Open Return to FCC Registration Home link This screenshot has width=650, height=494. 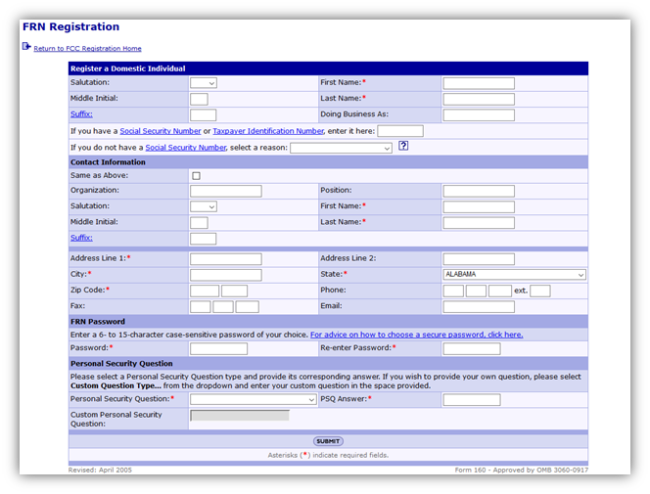[x=87, y=48]
